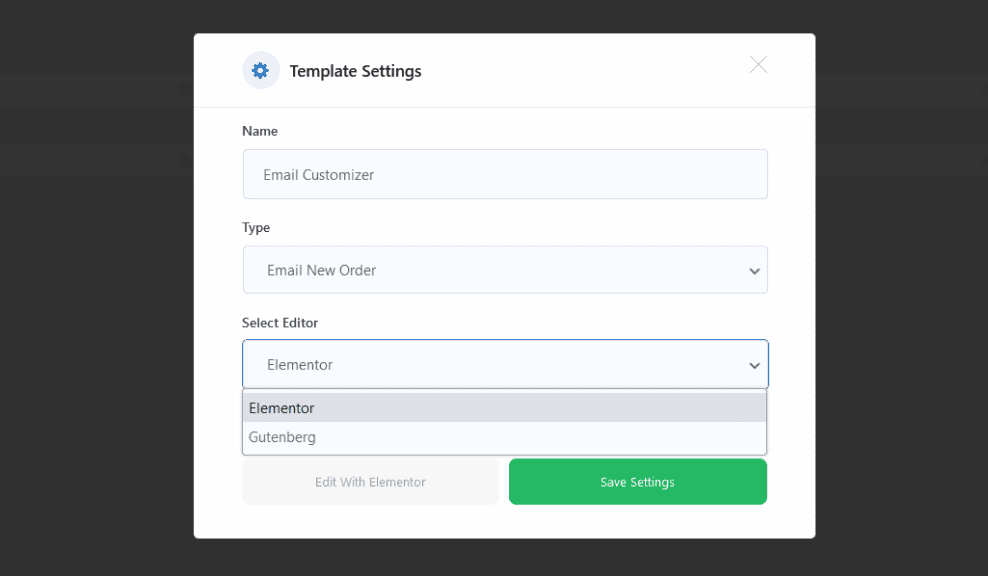Collapse the Select Editor combo box

click(x=505, y=365)
